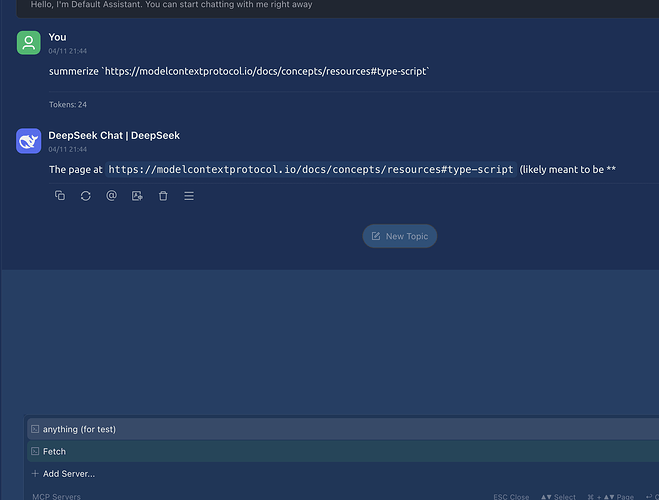659x500 pixels.
Task: Regenerate the DeepSeek response
Action: pos(86,196)
